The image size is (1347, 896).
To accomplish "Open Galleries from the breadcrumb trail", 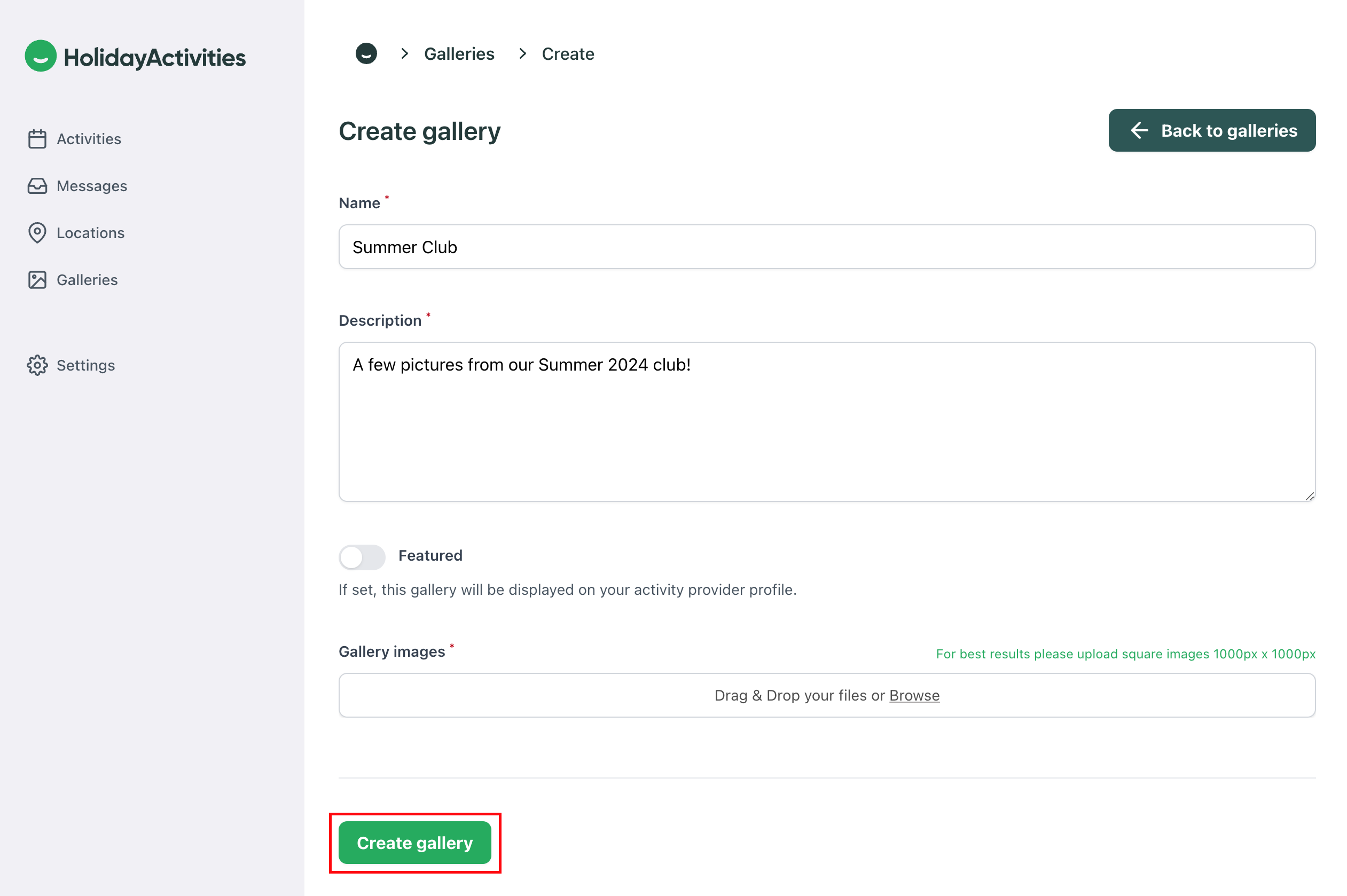I will (x=459, y=54).
